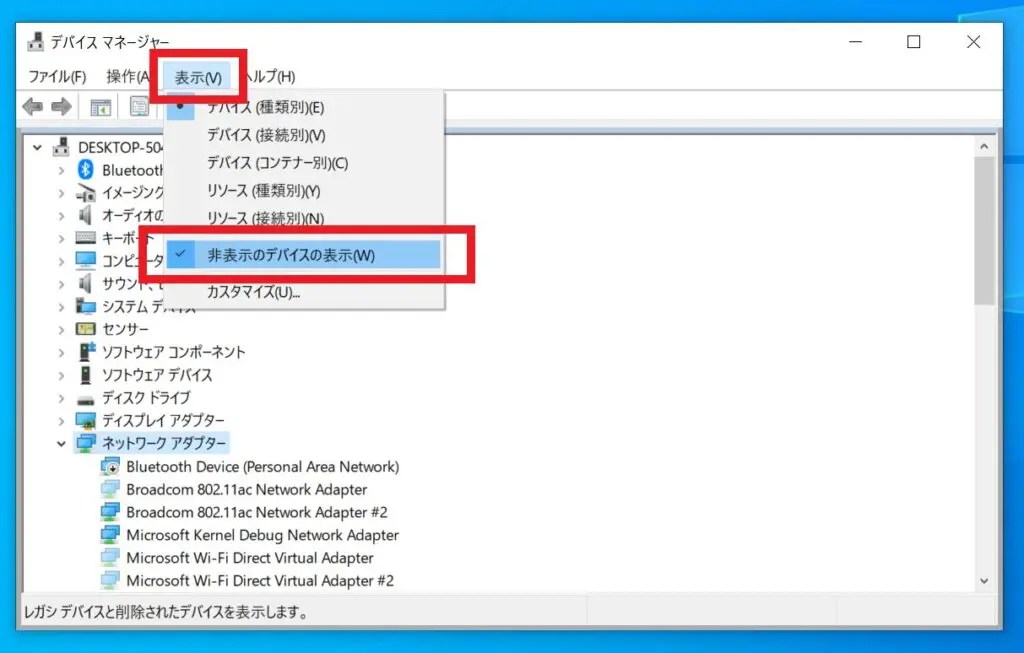Click the forward navigation arrow icon
Screen dimensions: 1024x653
[x=60, y=107]
